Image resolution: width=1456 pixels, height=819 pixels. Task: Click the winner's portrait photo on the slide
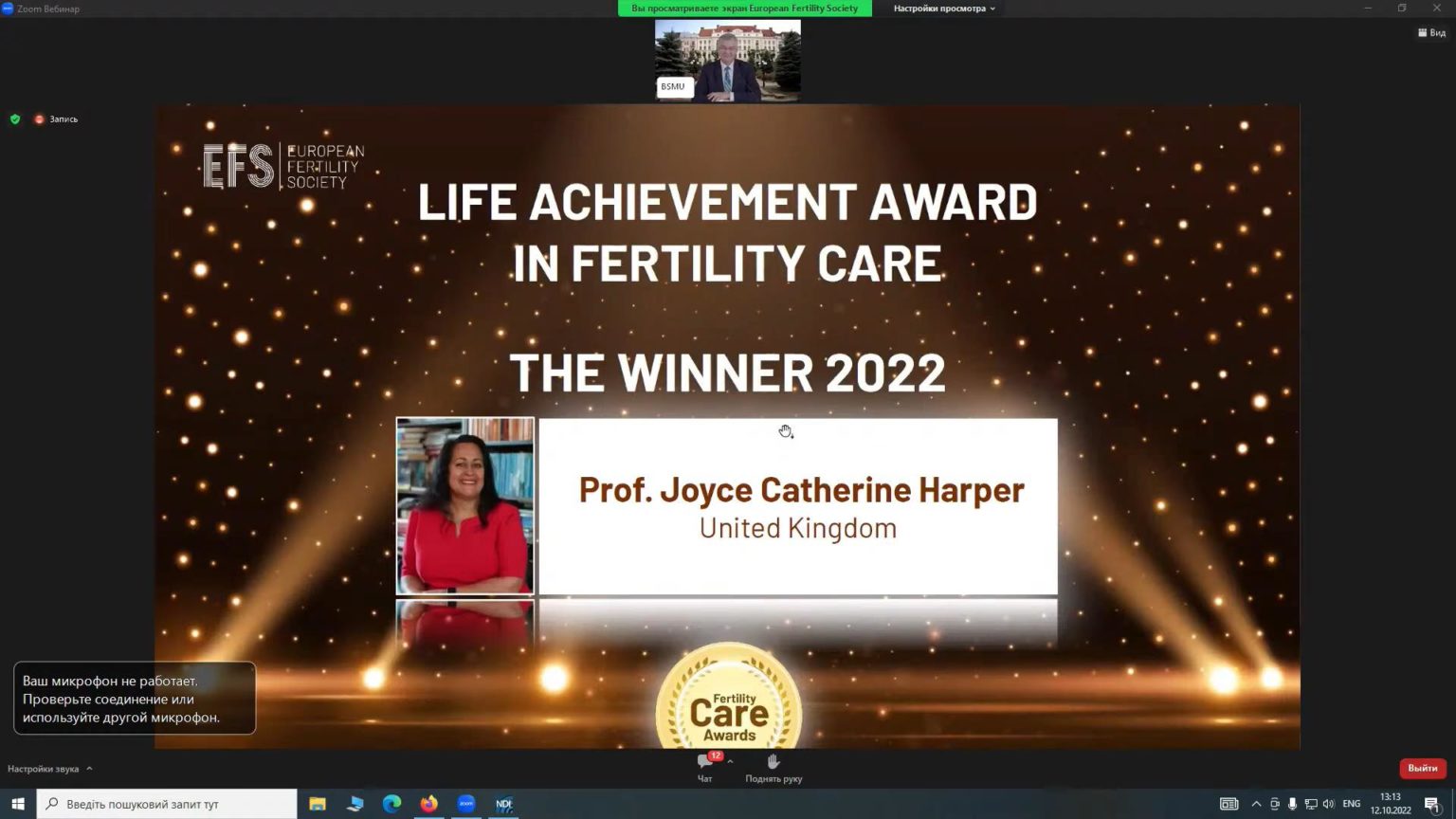[464, 506]
